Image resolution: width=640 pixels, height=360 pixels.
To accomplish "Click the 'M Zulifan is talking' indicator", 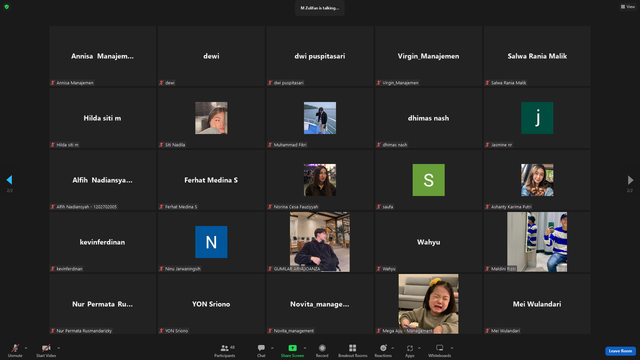I will coord(320,8).
